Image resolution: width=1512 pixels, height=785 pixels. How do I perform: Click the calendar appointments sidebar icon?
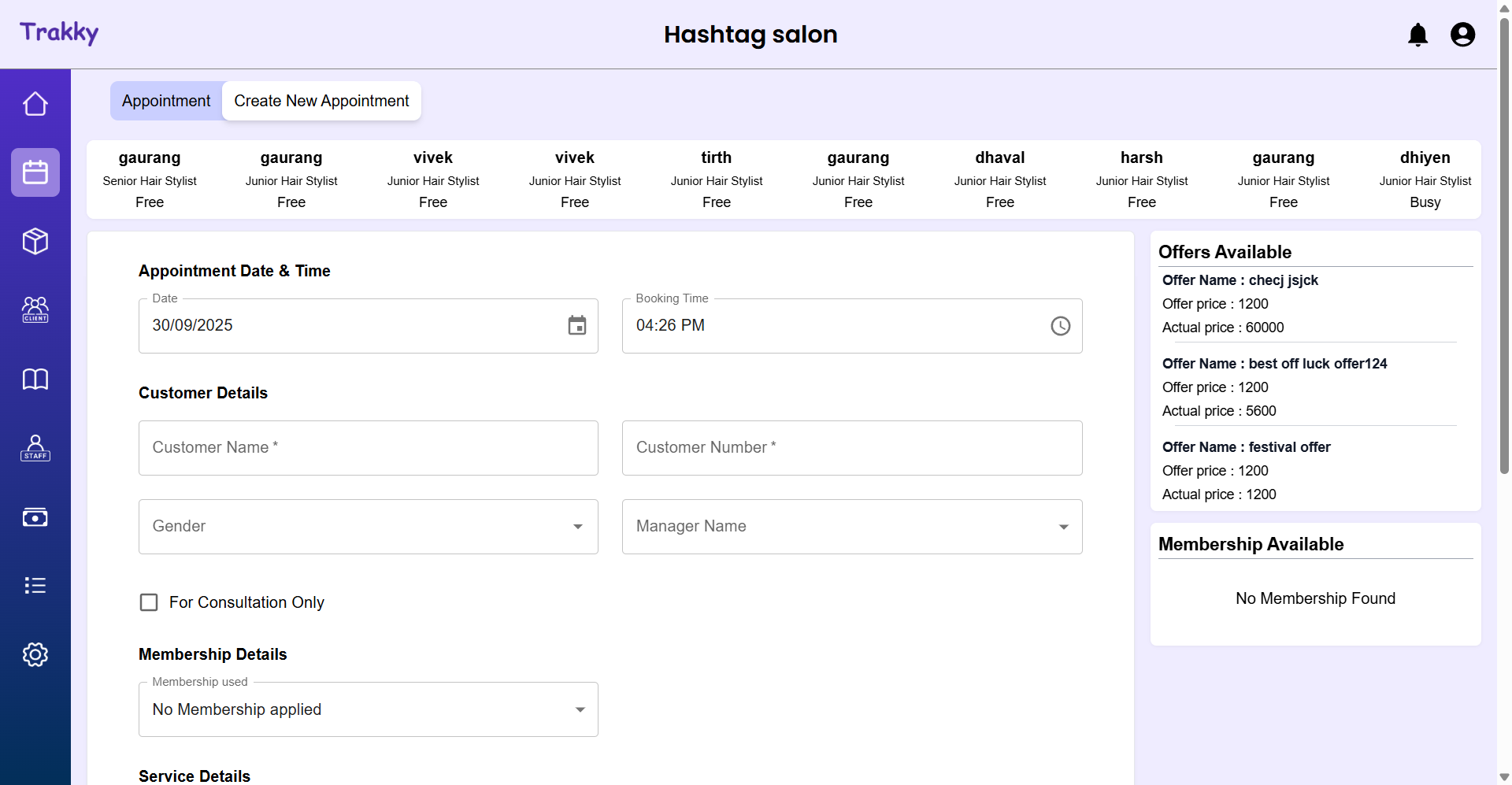pos(35,172)
